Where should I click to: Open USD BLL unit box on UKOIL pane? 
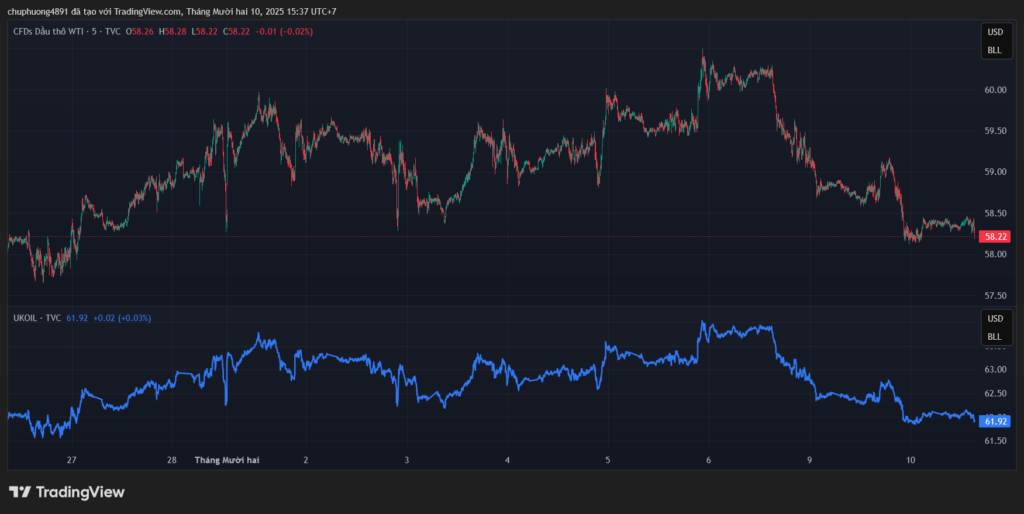tap(994, 327)
